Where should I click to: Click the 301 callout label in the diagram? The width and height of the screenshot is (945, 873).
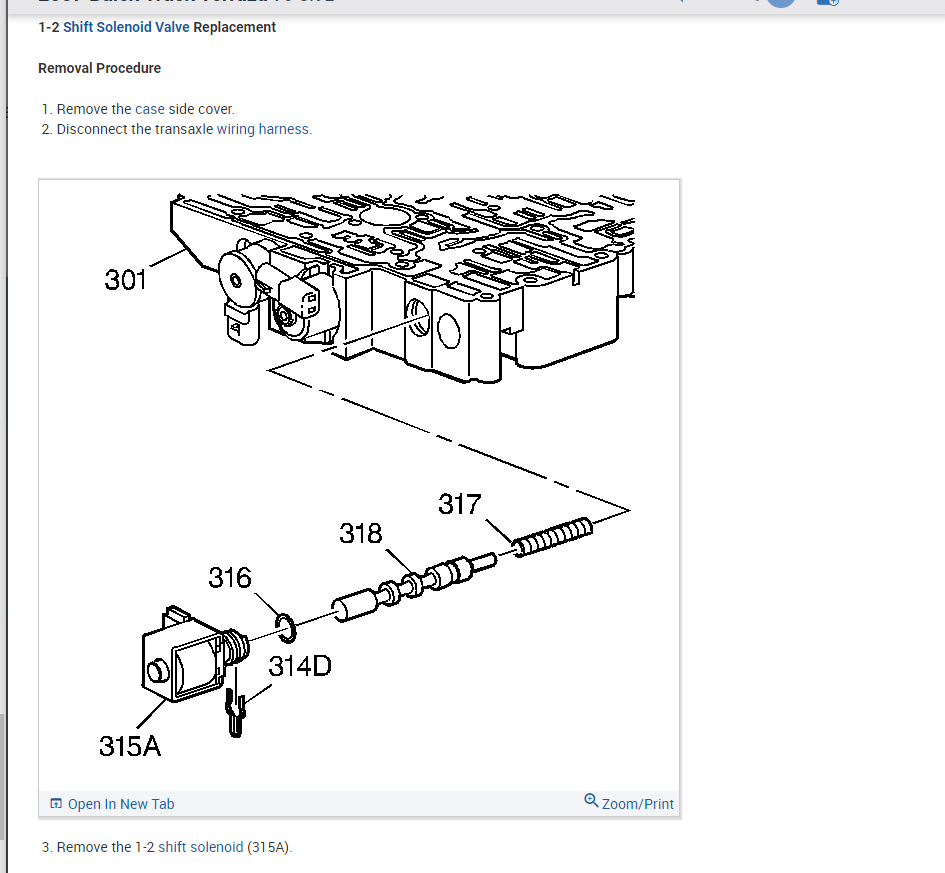(x=125, y=280)
